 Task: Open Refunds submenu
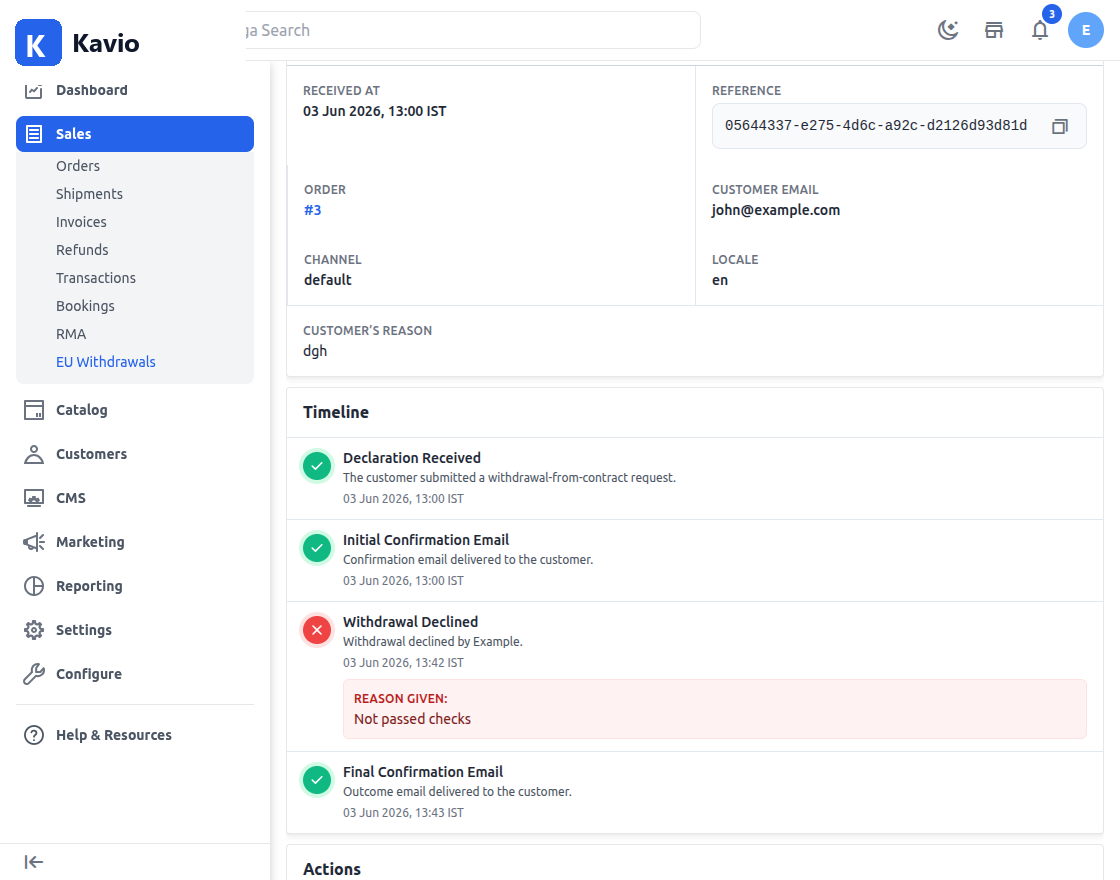click(x=82, y=250)
